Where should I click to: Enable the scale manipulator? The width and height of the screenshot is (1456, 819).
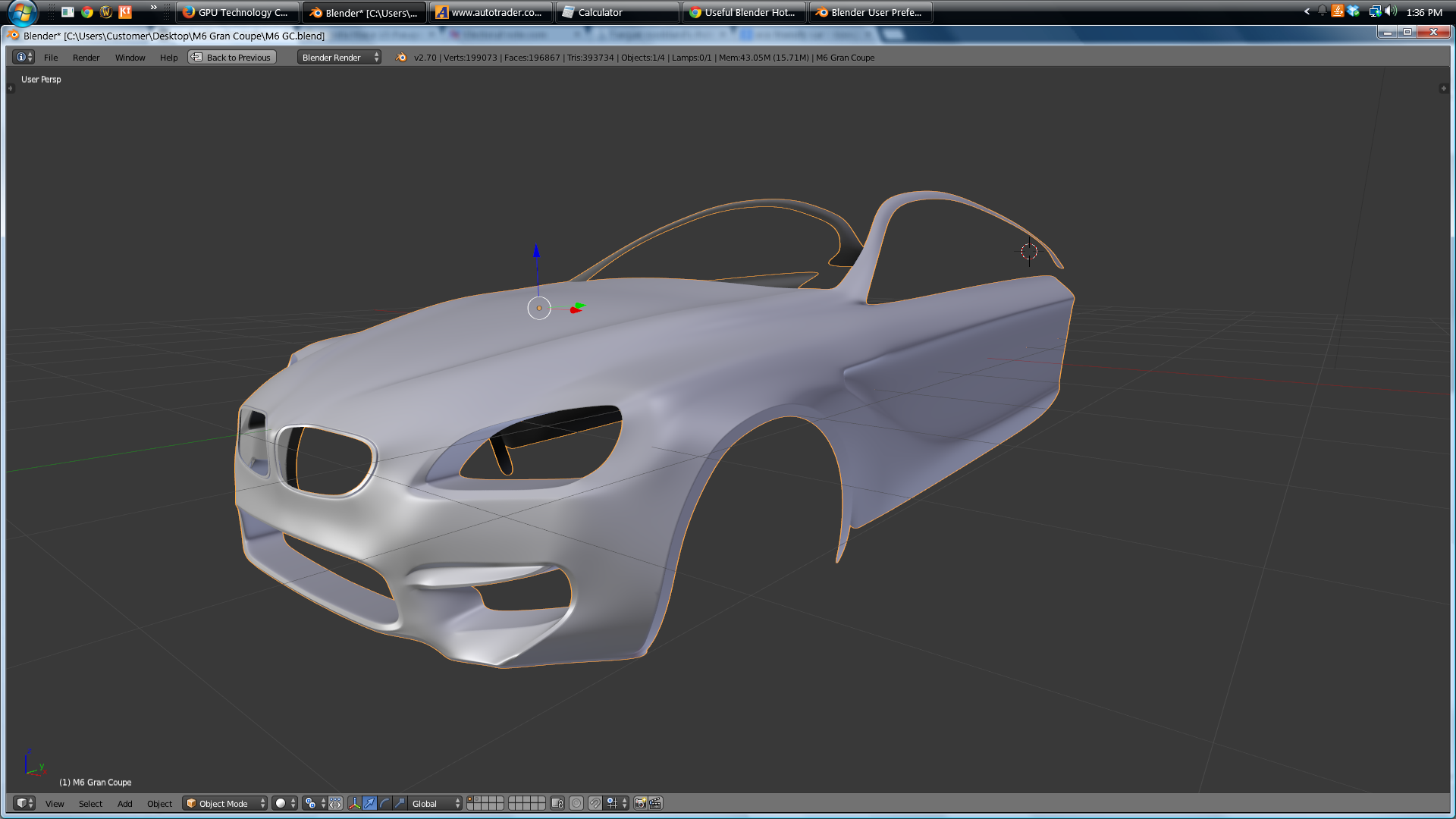[x=400, y=804]
